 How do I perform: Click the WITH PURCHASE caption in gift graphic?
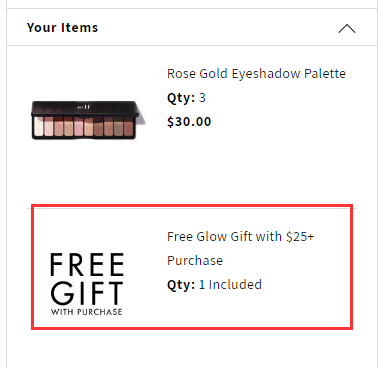[x=87, y=312]
